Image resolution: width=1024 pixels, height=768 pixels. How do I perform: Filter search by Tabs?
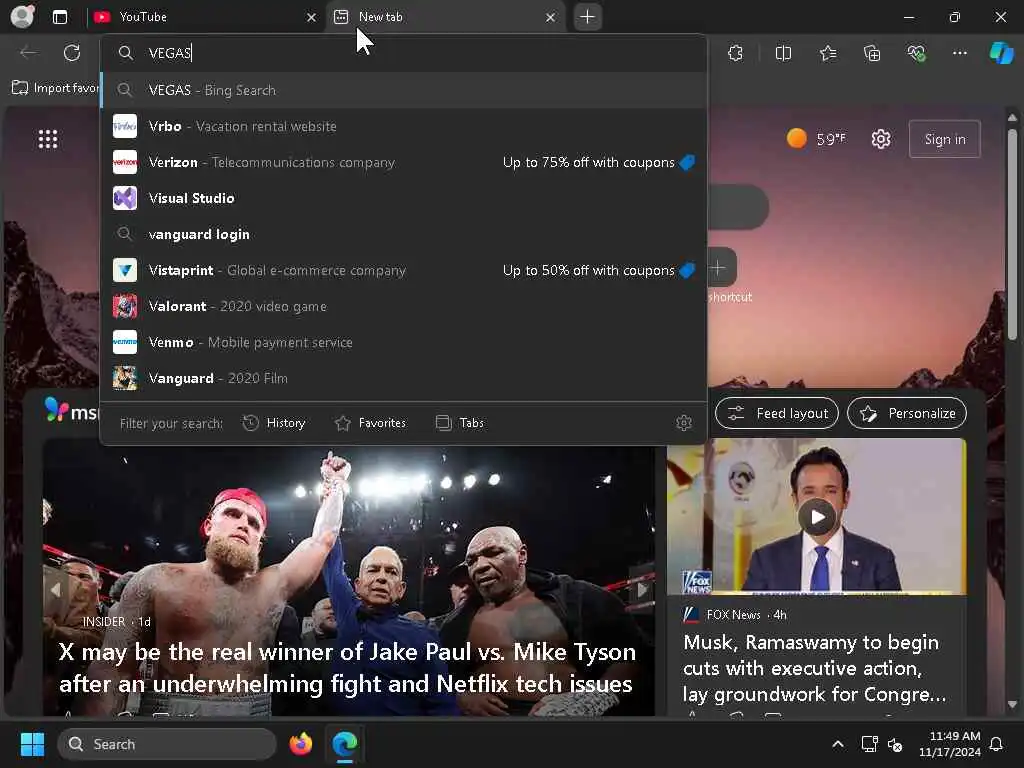click(x=460, y=423)
